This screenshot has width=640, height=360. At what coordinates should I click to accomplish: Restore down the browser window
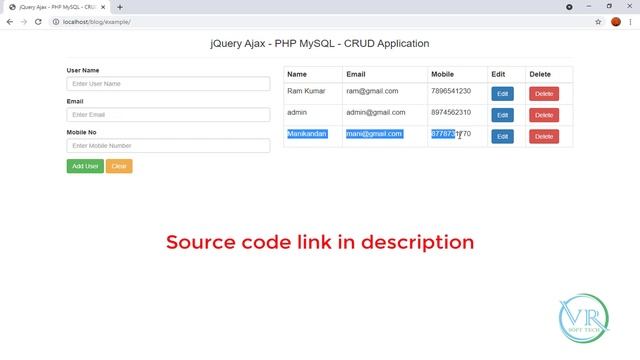click(x=609, y=7)
